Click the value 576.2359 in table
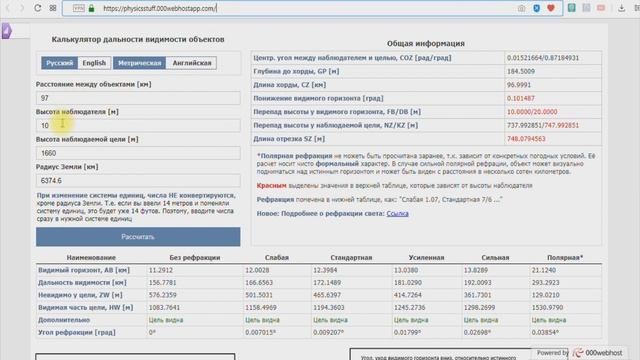This screenshot has width=640, height=360. (x=162, y=295)
